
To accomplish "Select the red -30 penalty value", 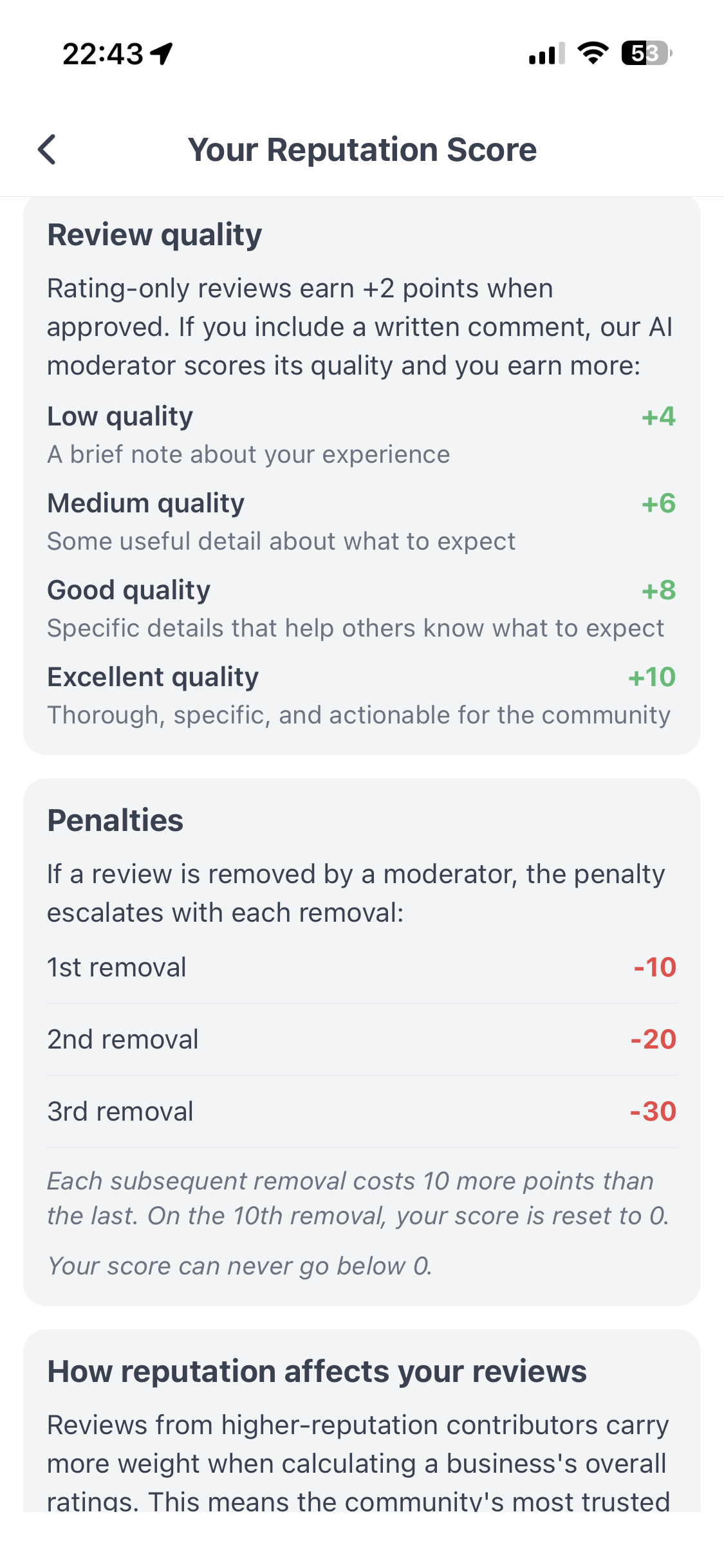I will [653, 1111].
